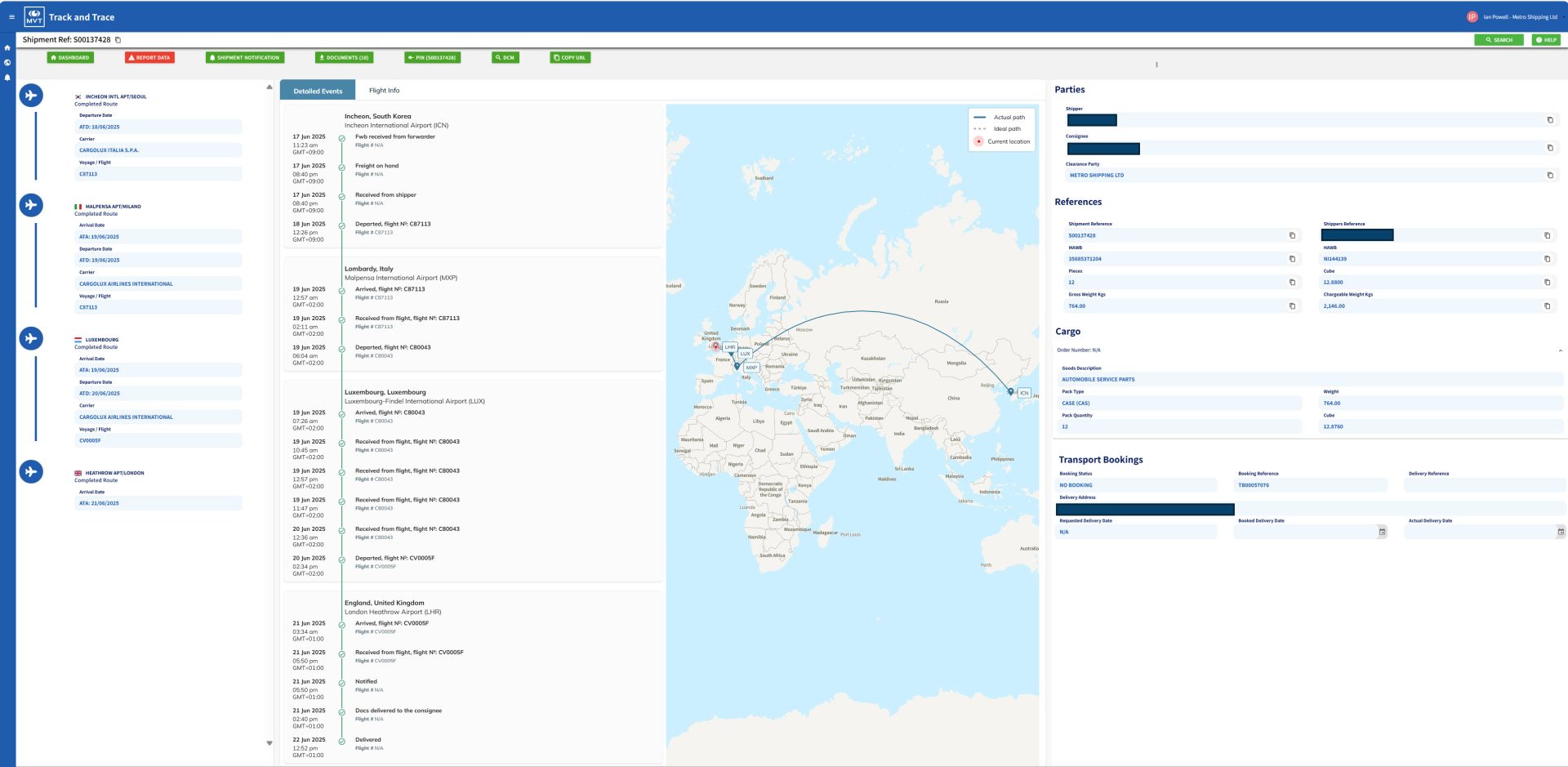The height and width of the screenshot is (767, 1568).
Task: Open the hamburger navigation menu
Action: click(11, 17)
